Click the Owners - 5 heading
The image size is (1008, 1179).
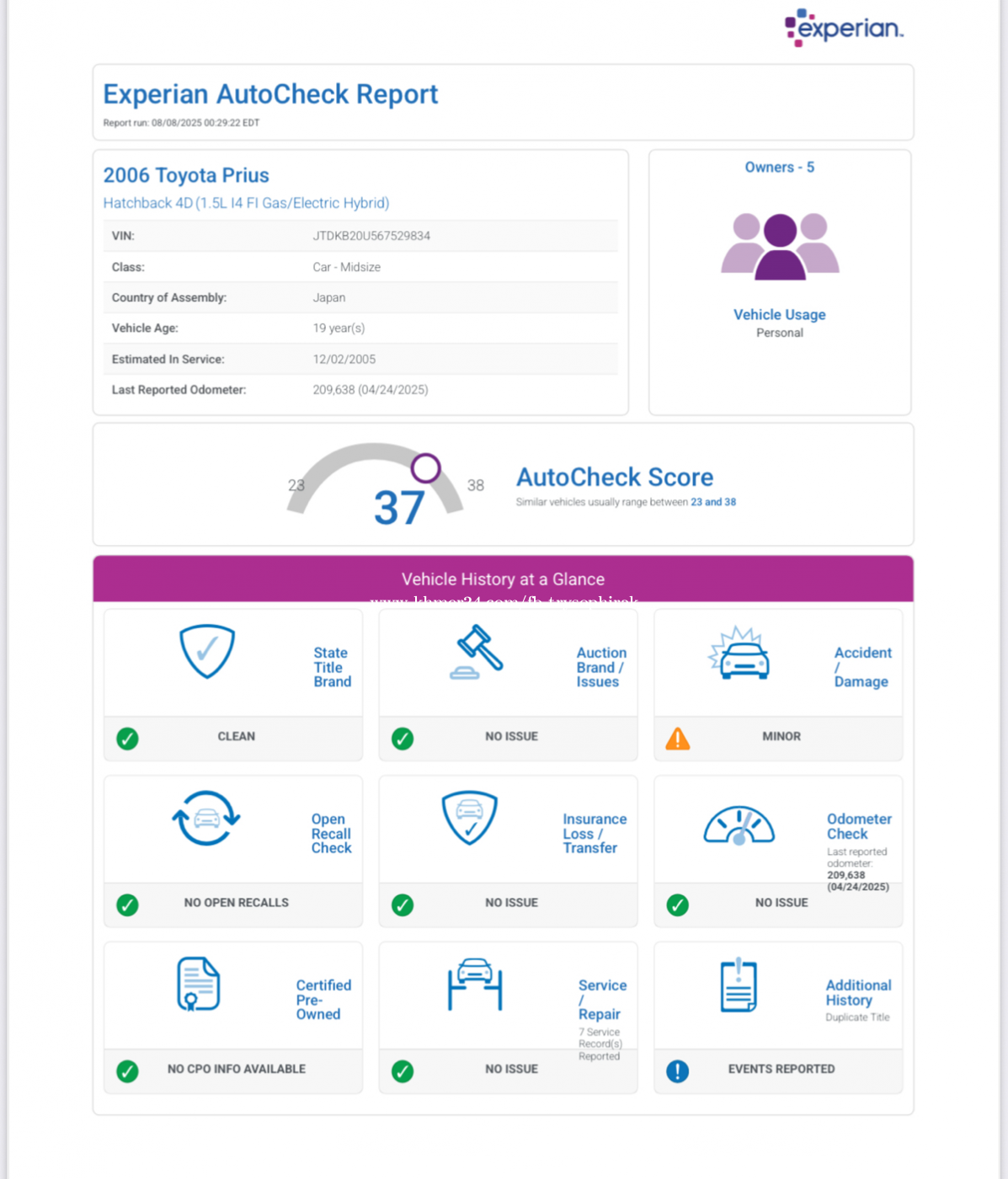(779, 168)
